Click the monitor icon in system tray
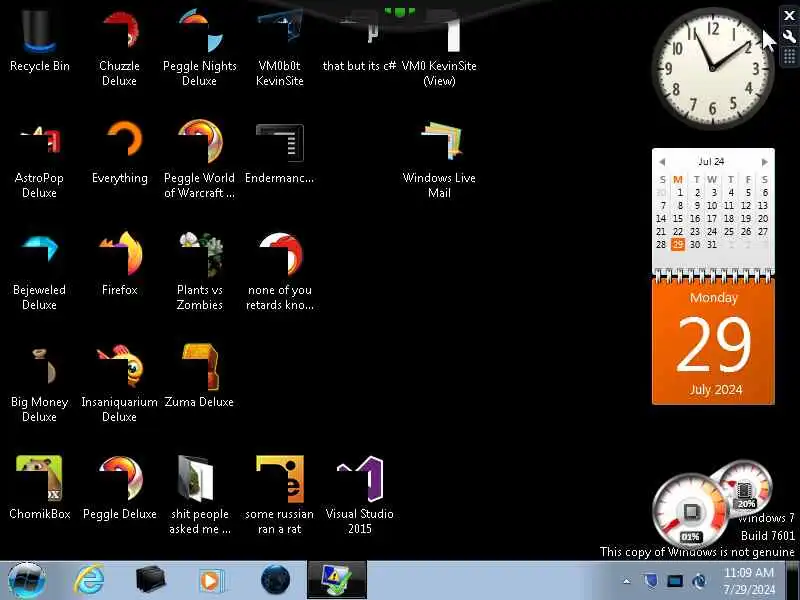The width and height of the screenshot is (800, 600). [674, 581]
